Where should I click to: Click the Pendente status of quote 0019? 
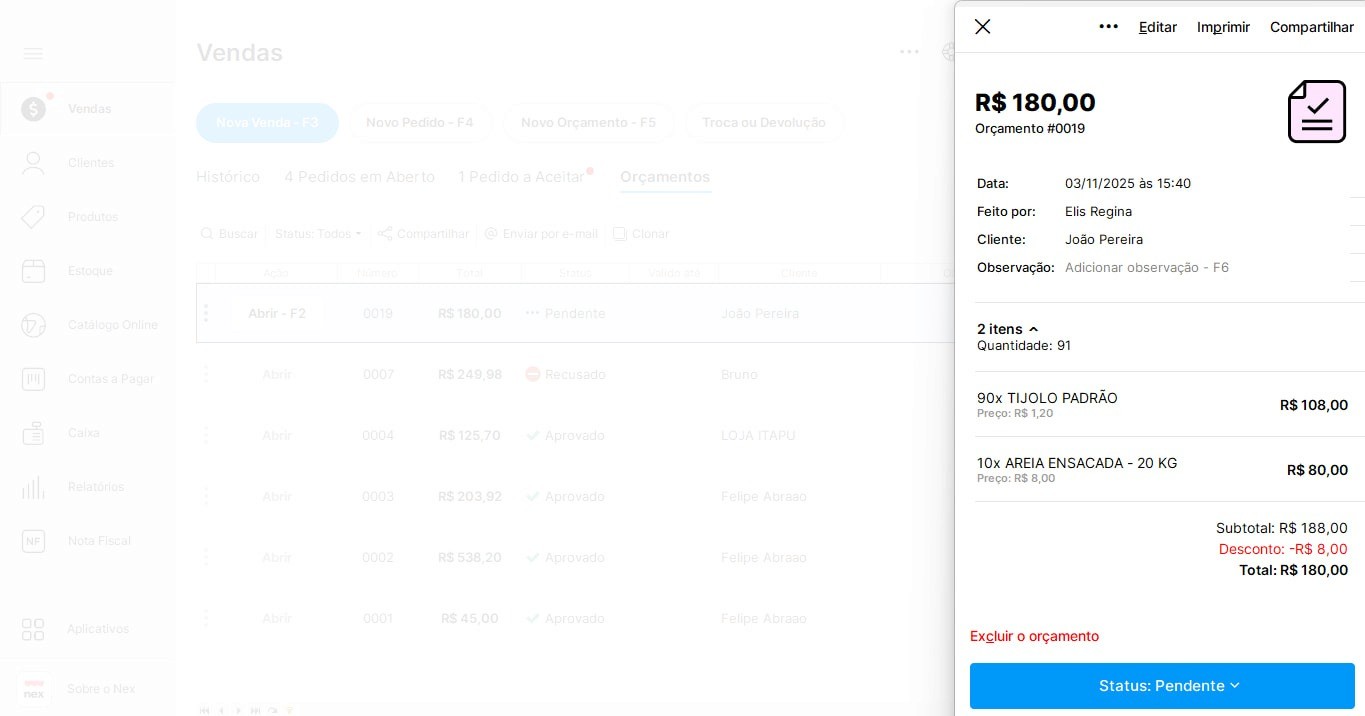coord(566,314)
